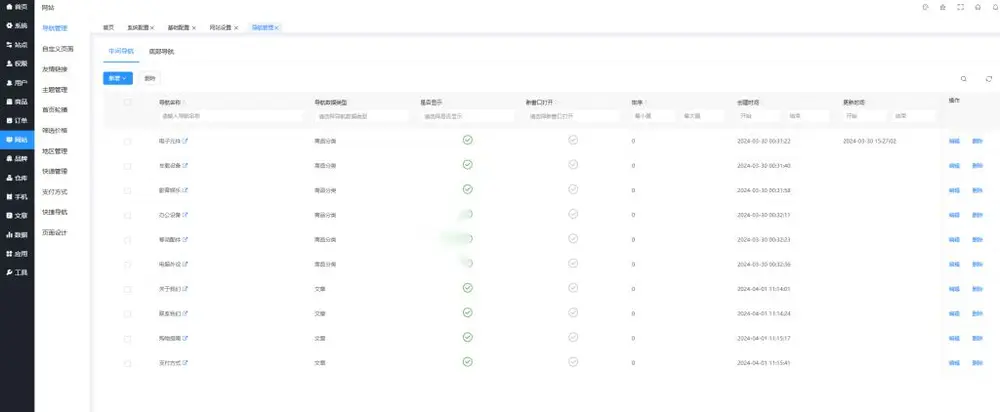Open the 数据 chart section in sidebar
The image size is (1000, 412).
coord(17,235)
